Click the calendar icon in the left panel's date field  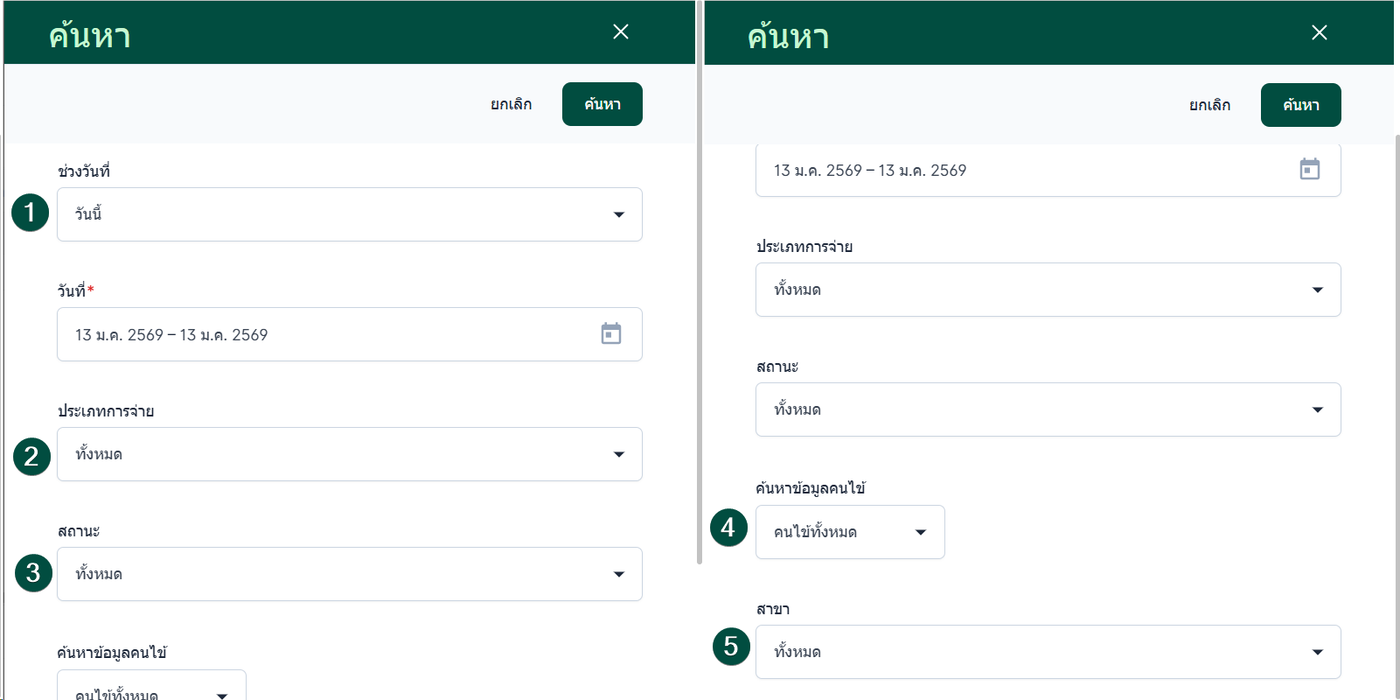pos(611,334)
